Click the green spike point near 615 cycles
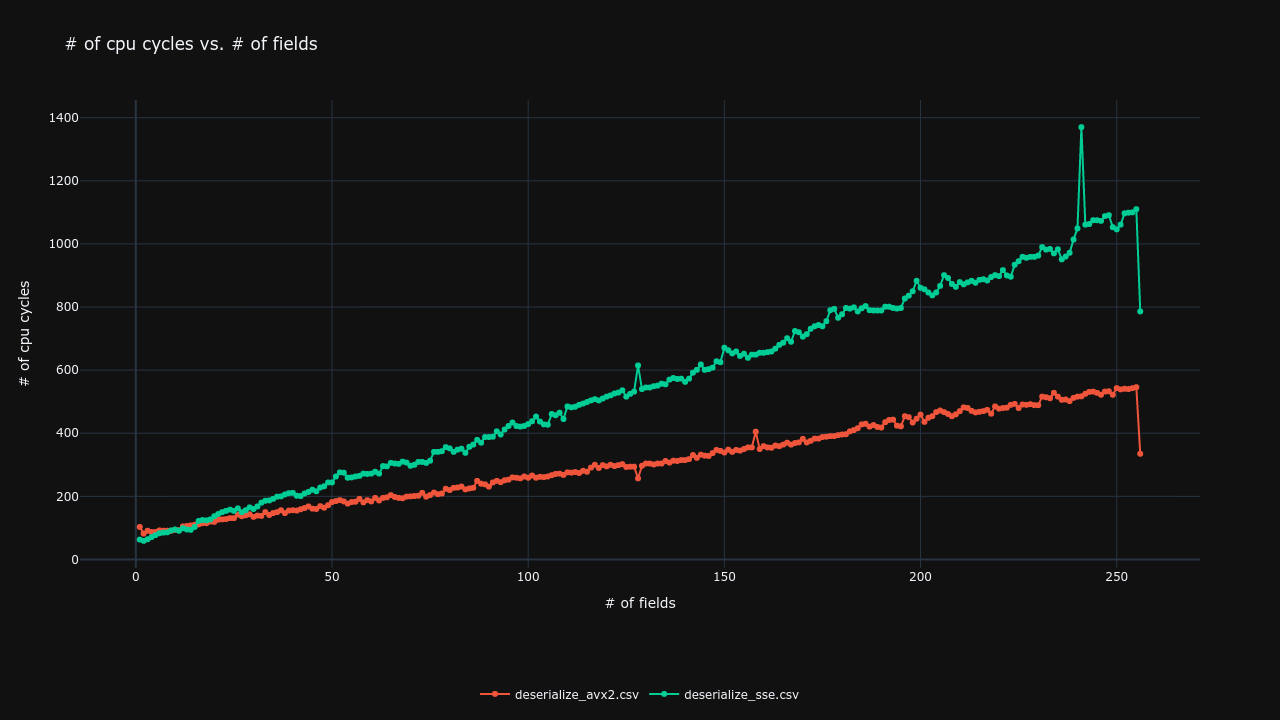The height and width of the screenshot is (720, 1280). (638, 366)
